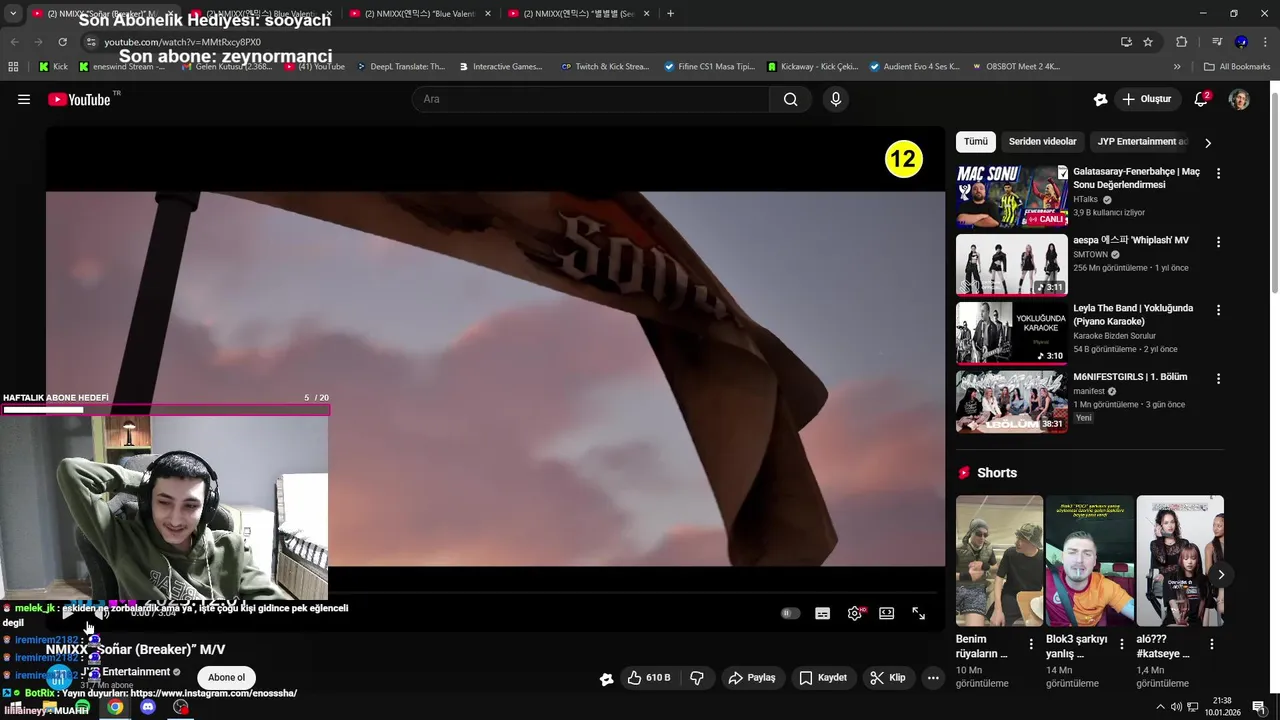
Task: Expand hidden bookmarks with double chevron
Action: (x=1177, y=66)
